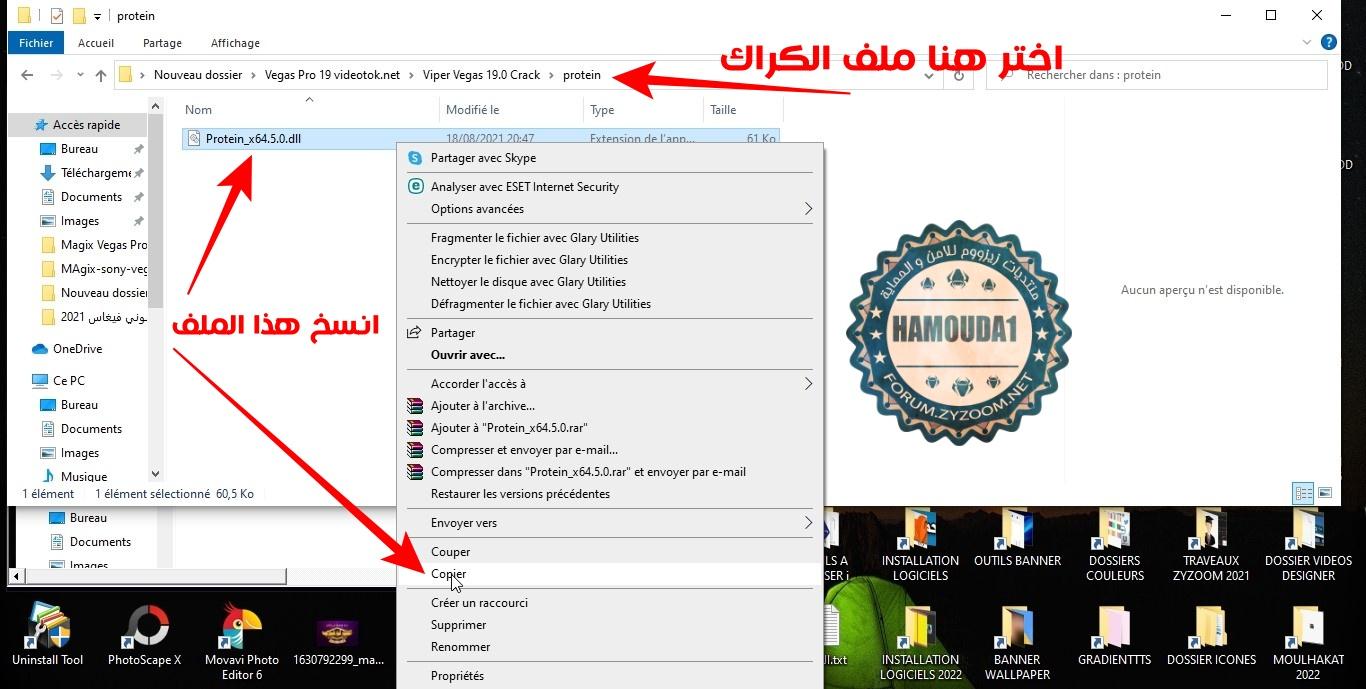Image resolution: width=1366 pixels, height=689 pixels.
Task: Go up one folder level arrow
Action: coord(101,75)
